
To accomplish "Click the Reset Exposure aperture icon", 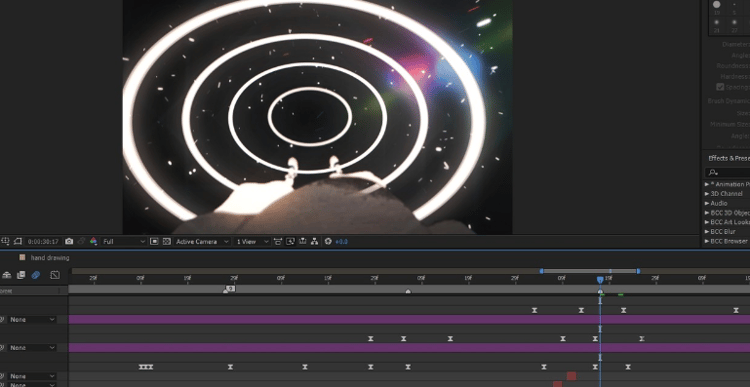I will [x=328, y=242].
